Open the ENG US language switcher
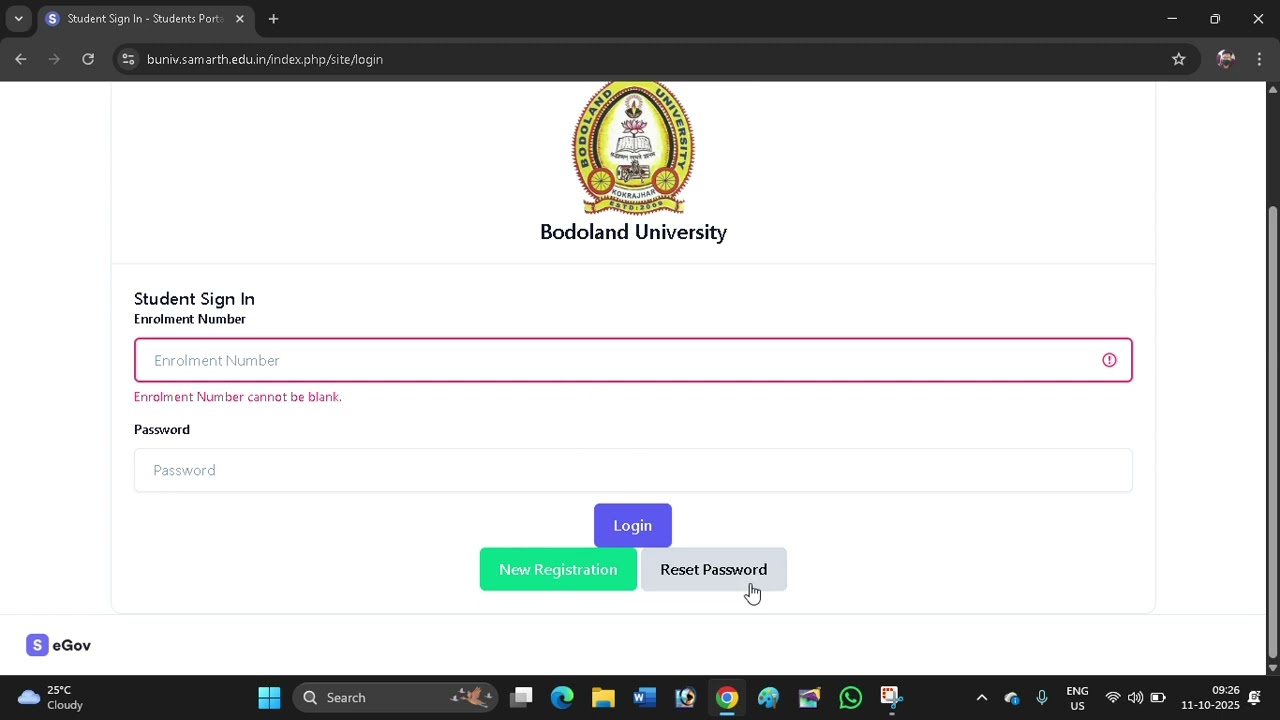This screenshot has height=720, width=1280. pos(1077,697)
